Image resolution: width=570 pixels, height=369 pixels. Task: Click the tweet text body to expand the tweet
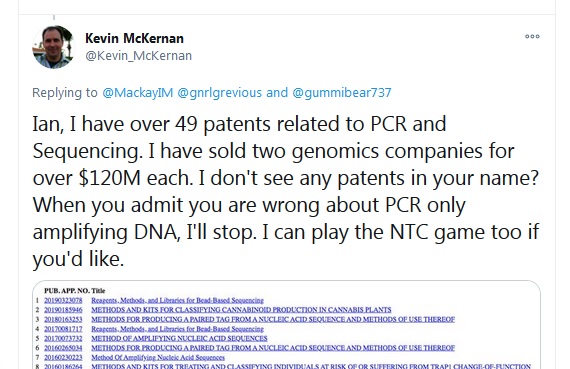tap(285, 191)
